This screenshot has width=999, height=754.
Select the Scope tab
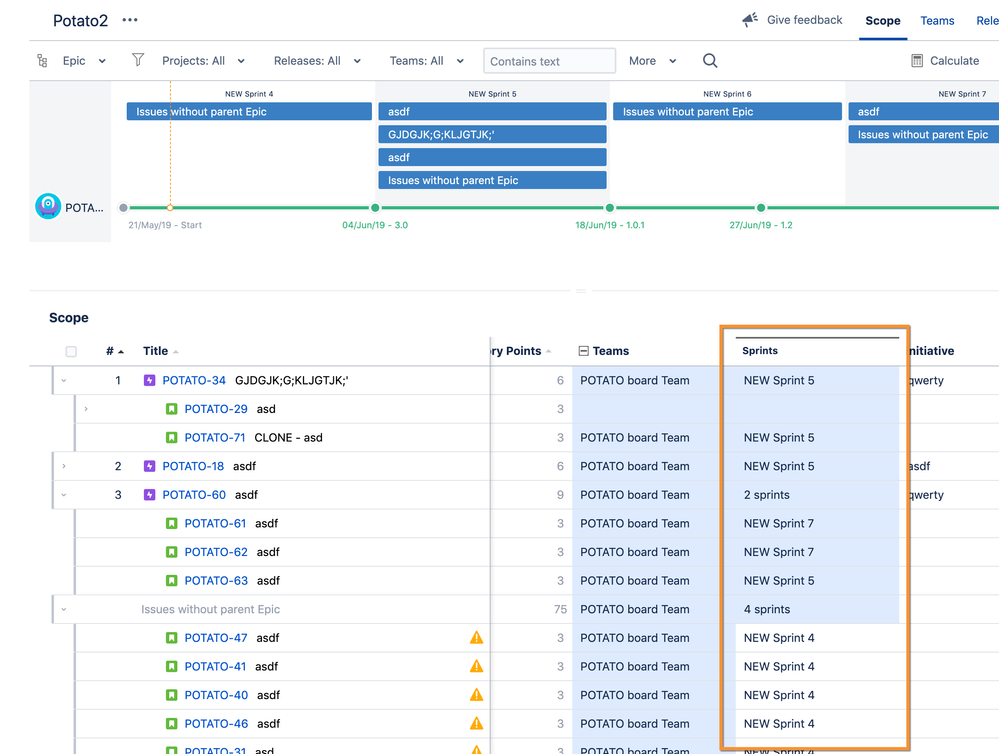pyautogui.click(x=883, y=20)
